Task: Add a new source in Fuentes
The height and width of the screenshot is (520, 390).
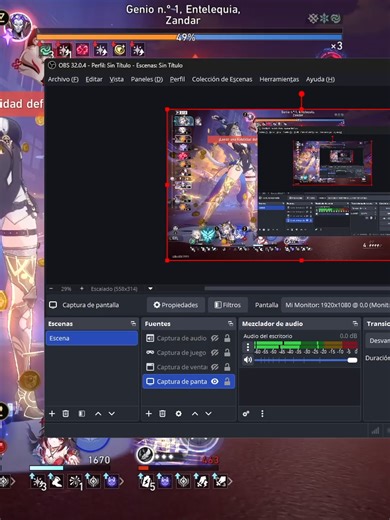Action: pyautogui.click(x=149, y=414)
